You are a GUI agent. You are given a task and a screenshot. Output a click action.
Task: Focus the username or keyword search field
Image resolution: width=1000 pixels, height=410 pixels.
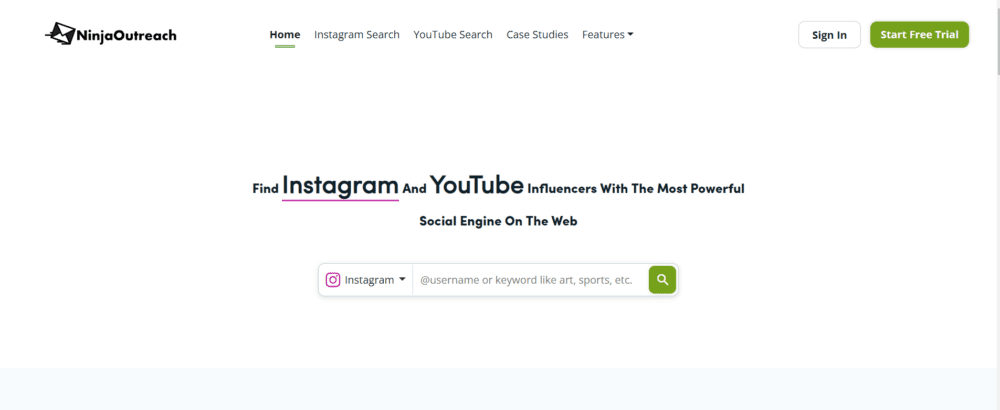click(x=531, y=280)
